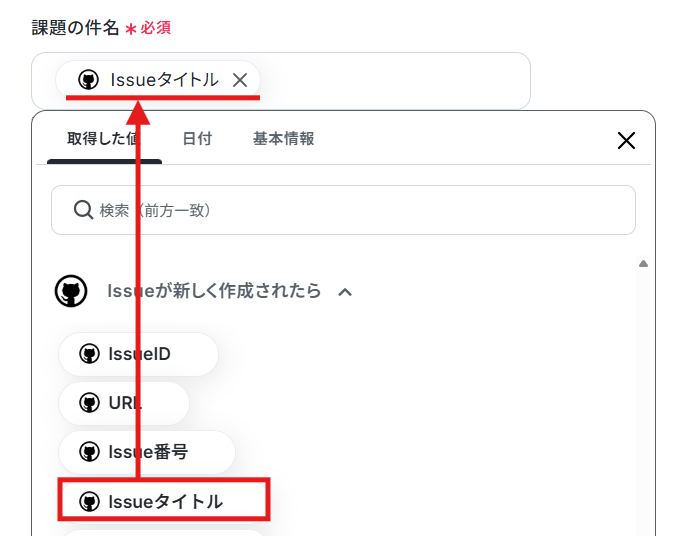Click the GitHub icon on IssueID
Viewport: 689px width, 536px height.
(x=90, y=354)
